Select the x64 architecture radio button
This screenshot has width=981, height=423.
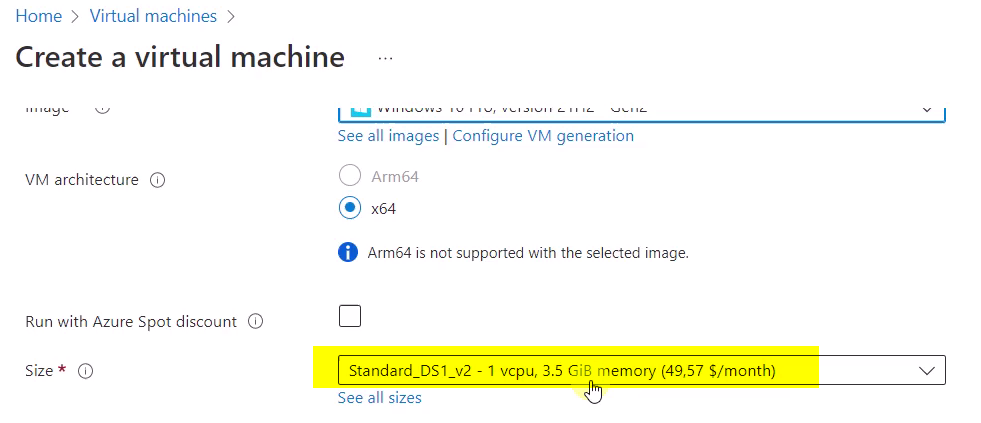click(350, 208)
